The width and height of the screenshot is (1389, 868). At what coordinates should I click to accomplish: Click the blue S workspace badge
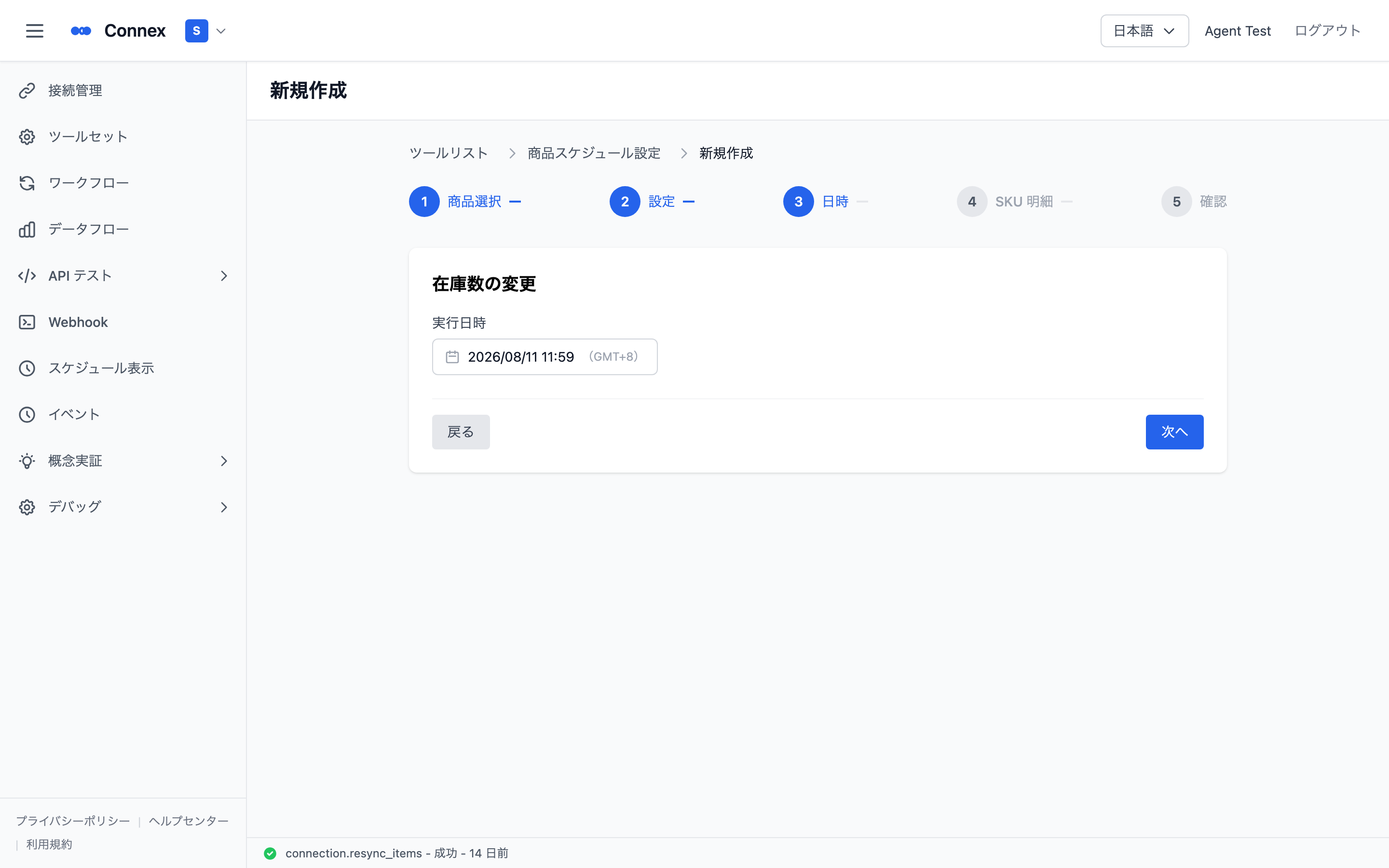coord(196,31)
